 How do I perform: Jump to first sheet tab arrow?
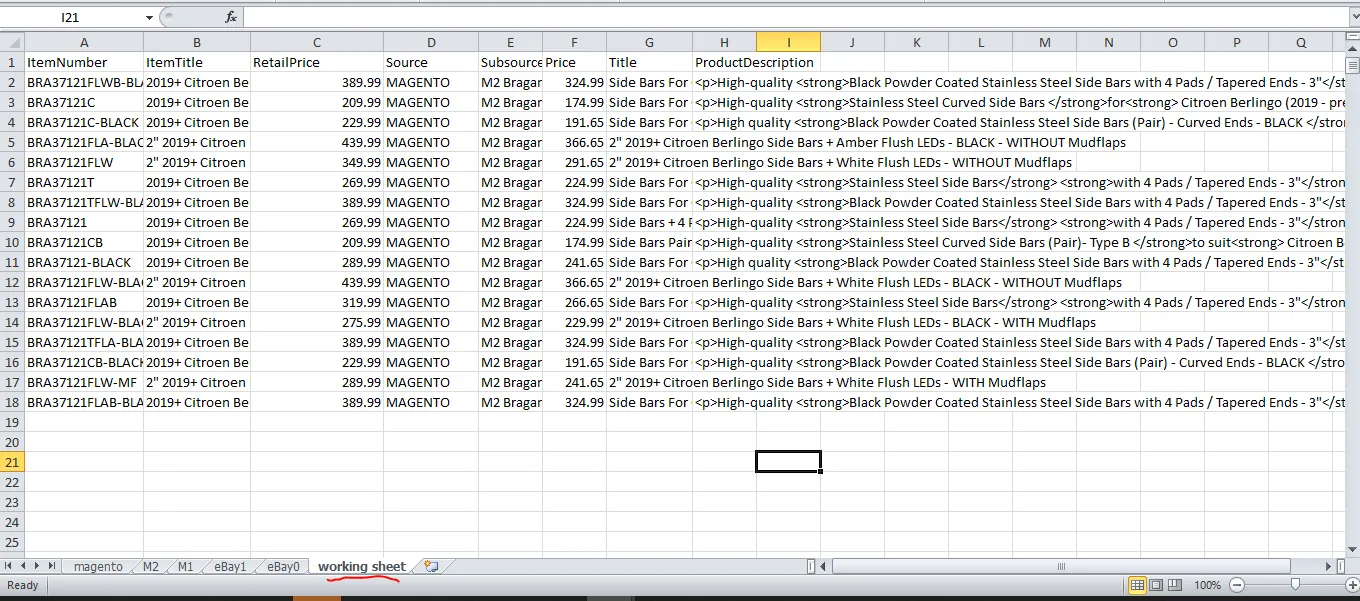pyautogui.click(x=8, y=566)
